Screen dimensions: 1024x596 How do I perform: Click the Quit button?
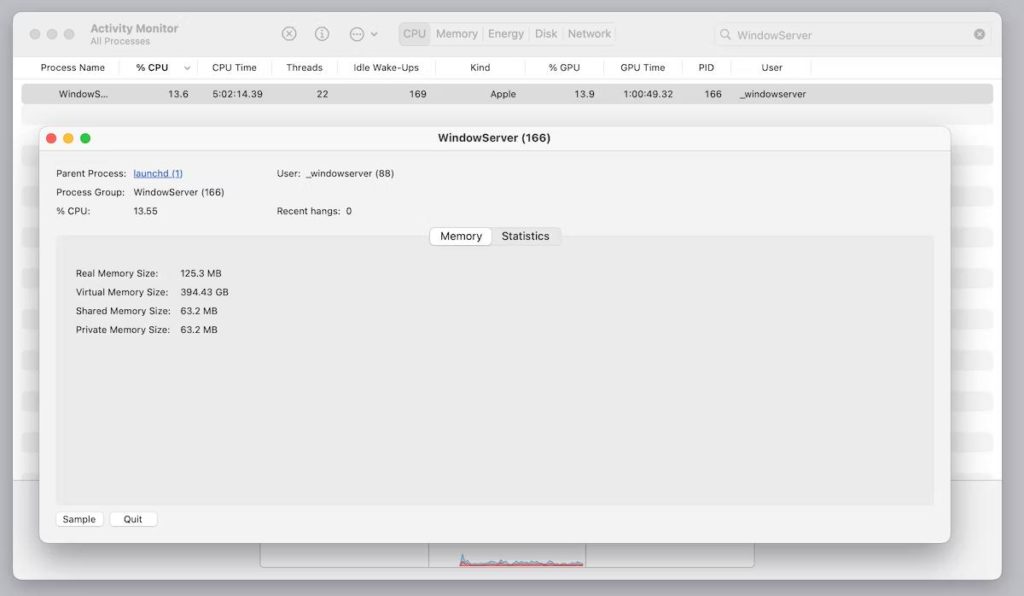(x=133, y=519)
